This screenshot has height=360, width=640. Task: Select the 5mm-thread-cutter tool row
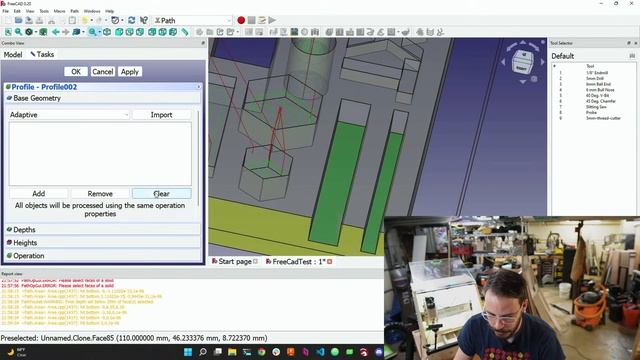[593, 118]
